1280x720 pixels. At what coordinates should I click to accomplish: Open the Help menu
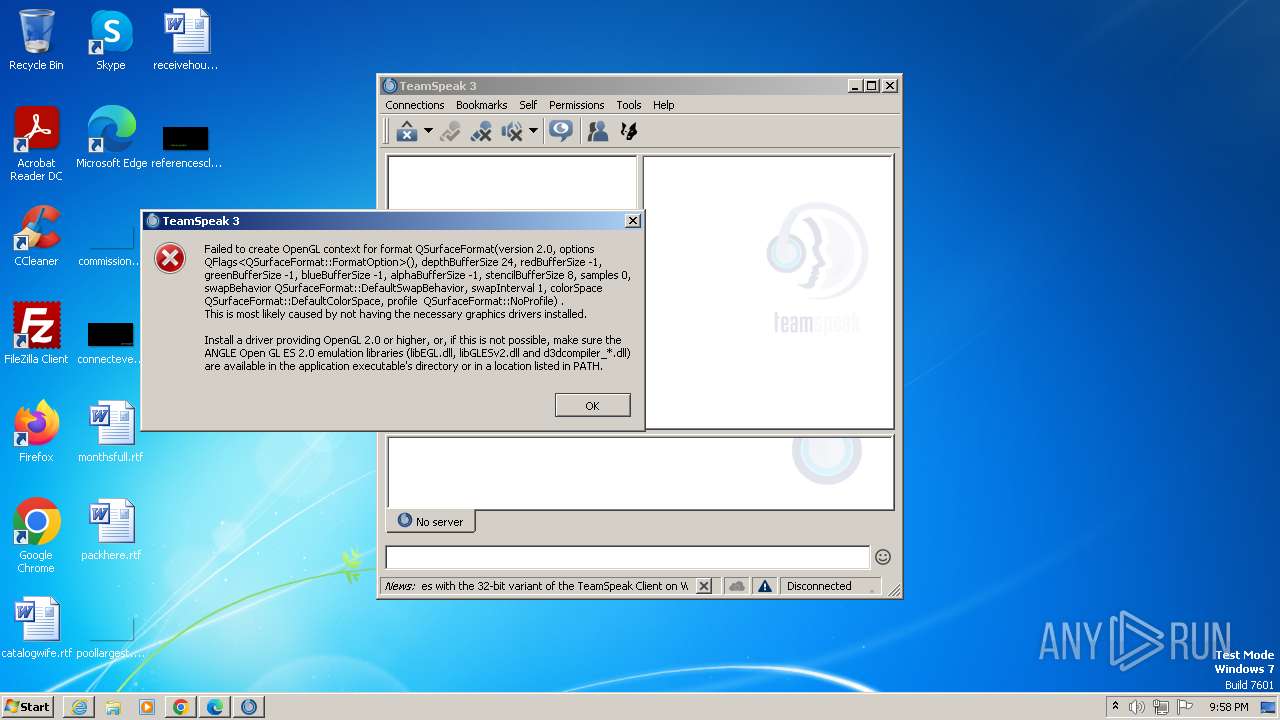click(x=664, y=105)
